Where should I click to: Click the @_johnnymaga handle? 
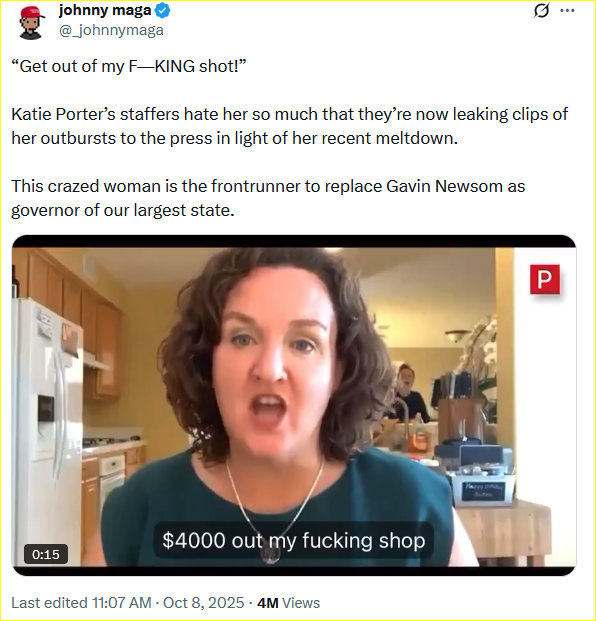tap(111, 30)
